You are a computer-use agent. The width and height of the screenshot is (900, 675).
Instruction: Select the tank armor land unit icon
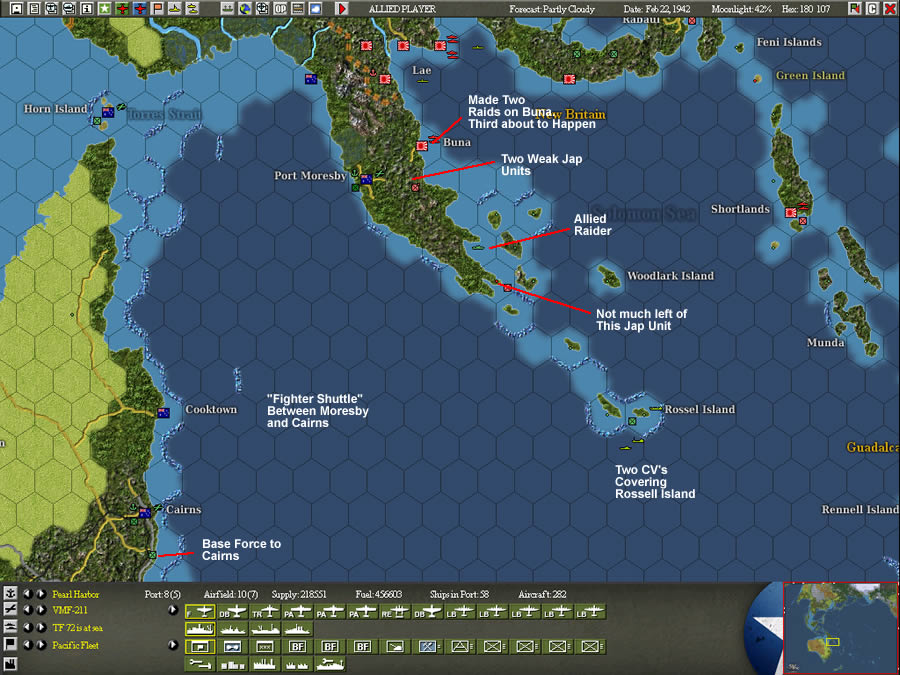(395, 646)
